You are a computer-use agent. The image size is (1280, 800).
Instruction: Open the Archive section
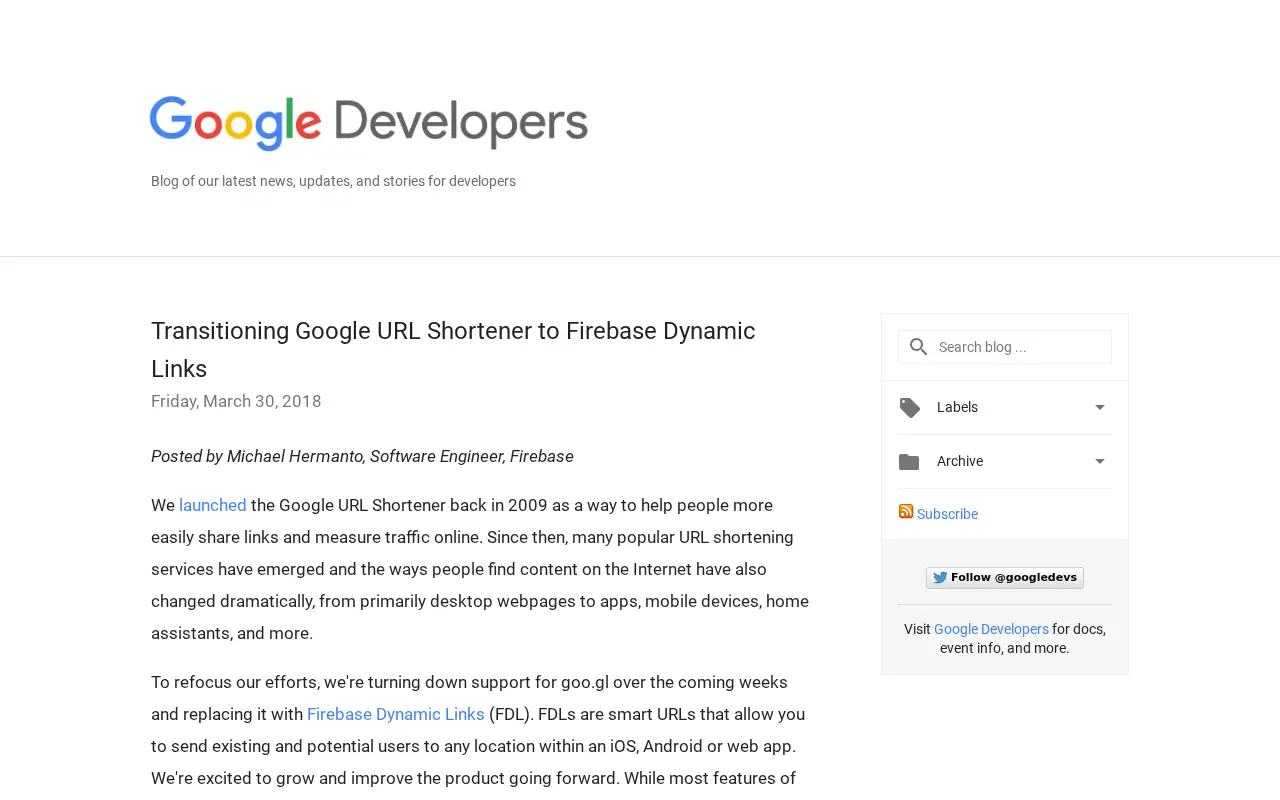pyautogui.click(x=1005, y=462)
